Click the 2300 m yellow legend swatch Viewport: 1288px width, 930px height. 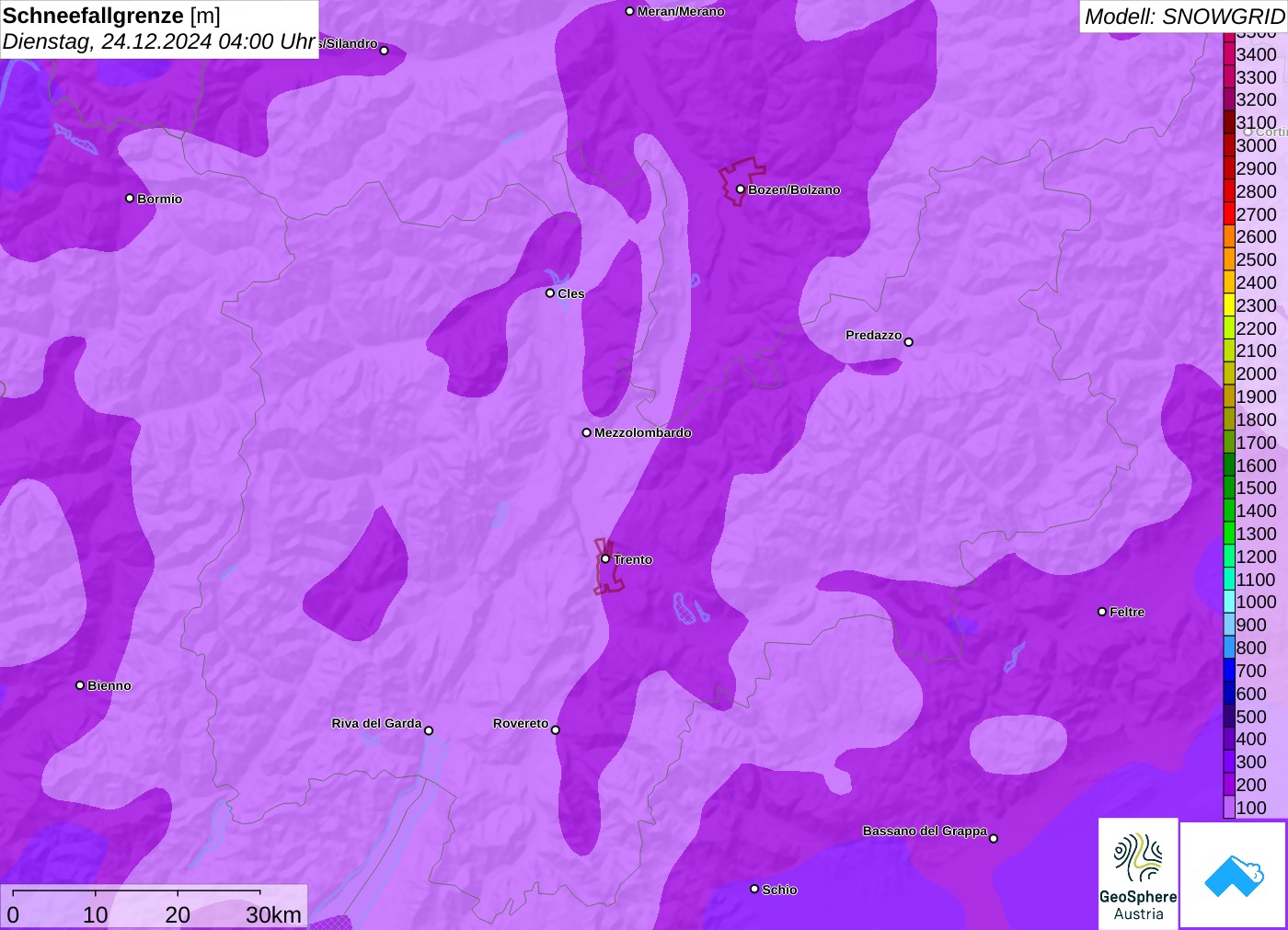point(1229,305)
